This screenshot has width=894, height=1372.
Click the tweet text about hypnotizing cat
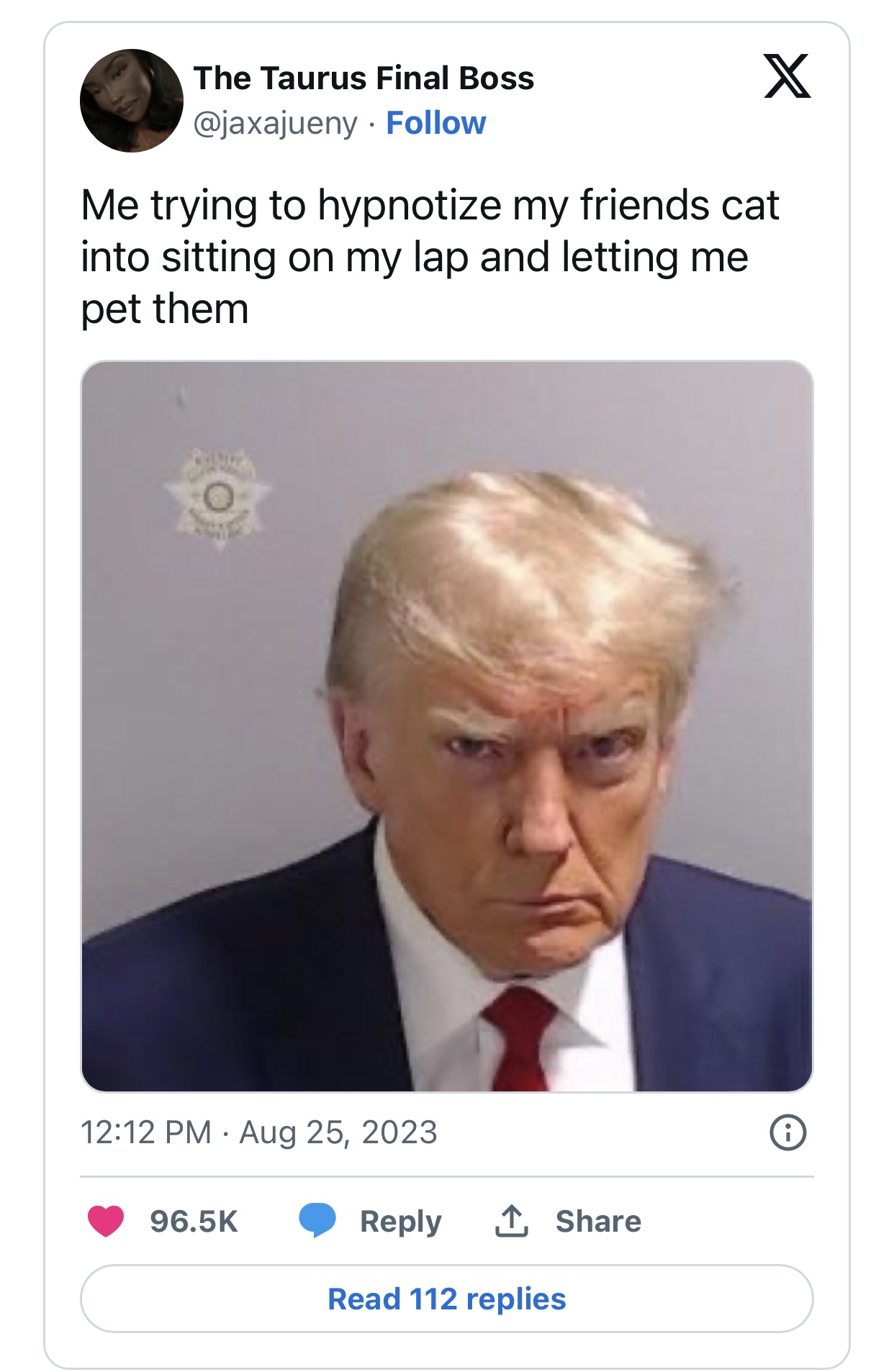click(430, 257)
